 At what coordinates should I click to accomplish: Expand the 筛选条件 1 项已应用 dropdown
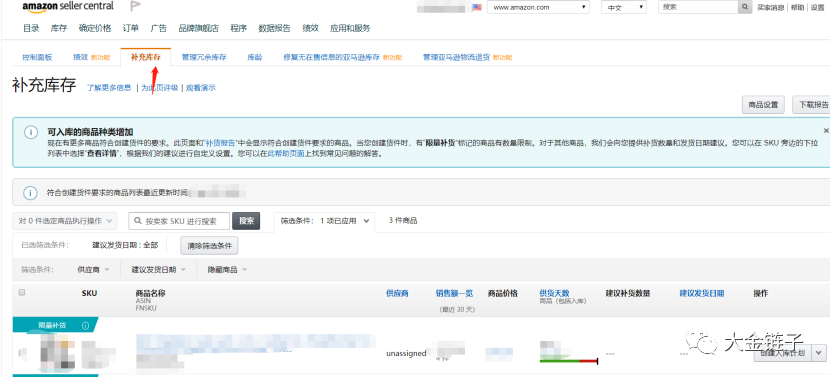point(324,221)
